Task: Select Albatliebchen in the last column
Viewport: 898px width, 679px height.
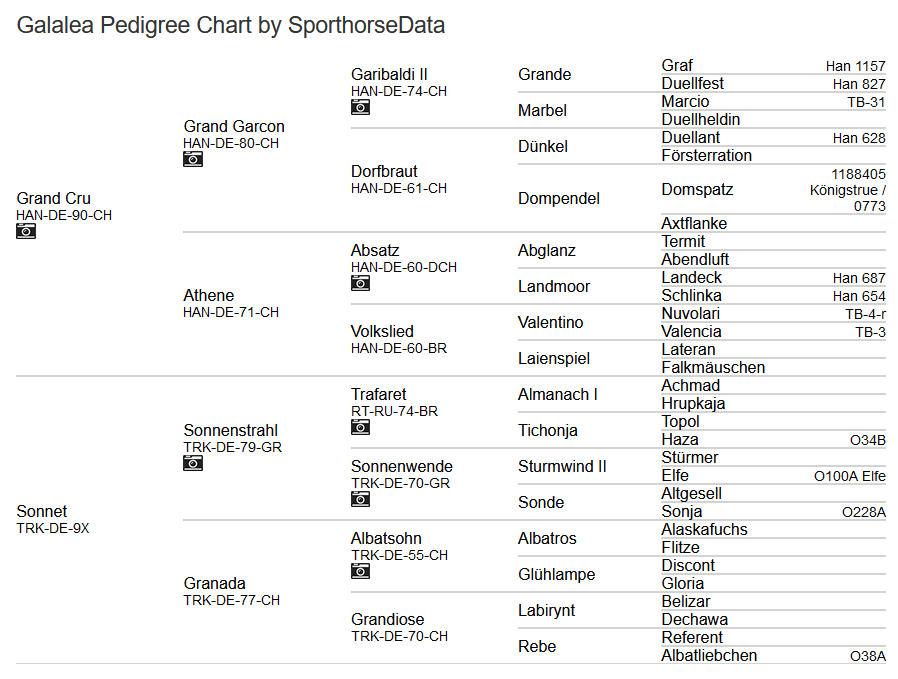Action: (x=709, y=656)
